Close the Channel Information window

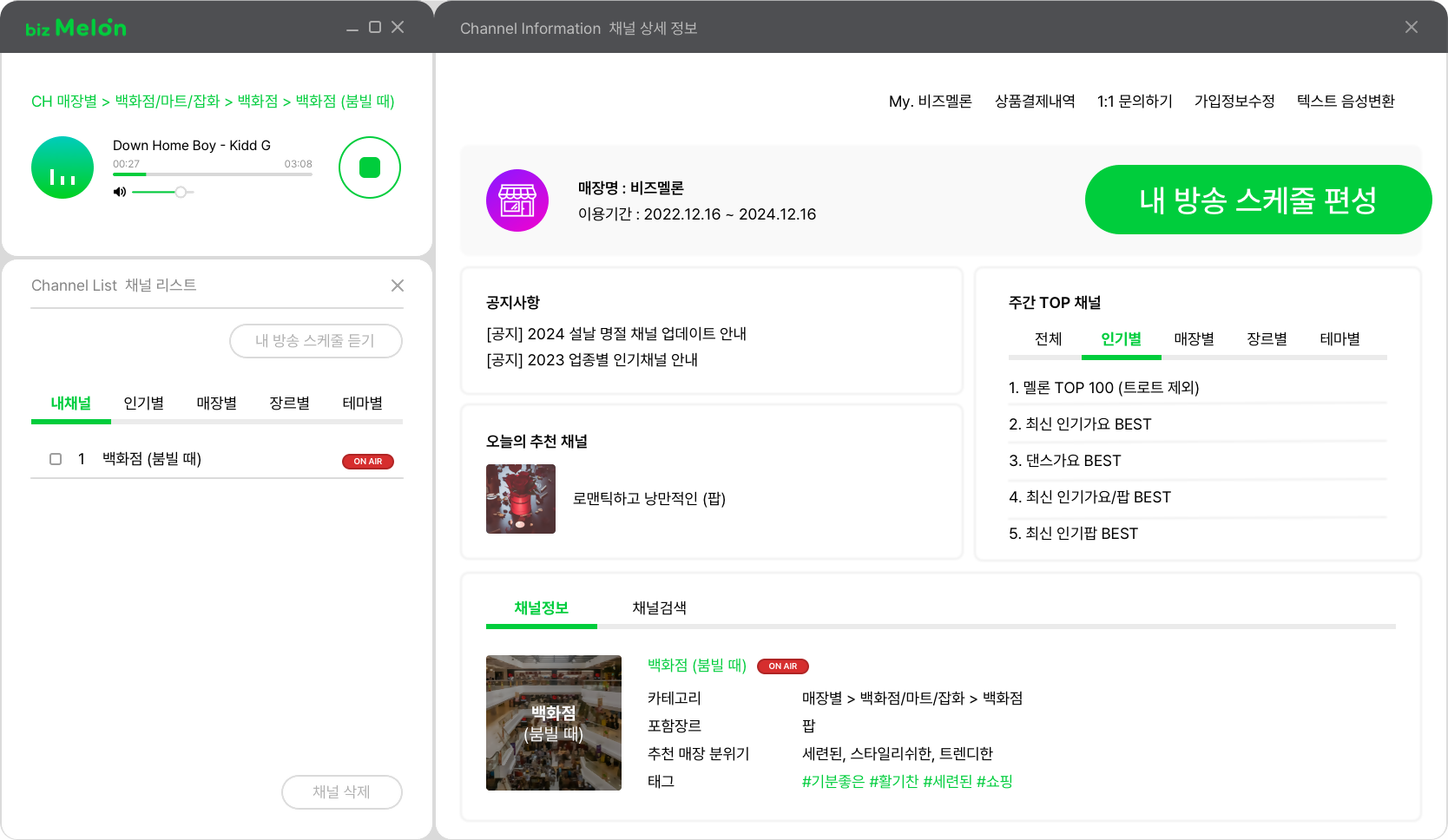[x=1412, y=27]
